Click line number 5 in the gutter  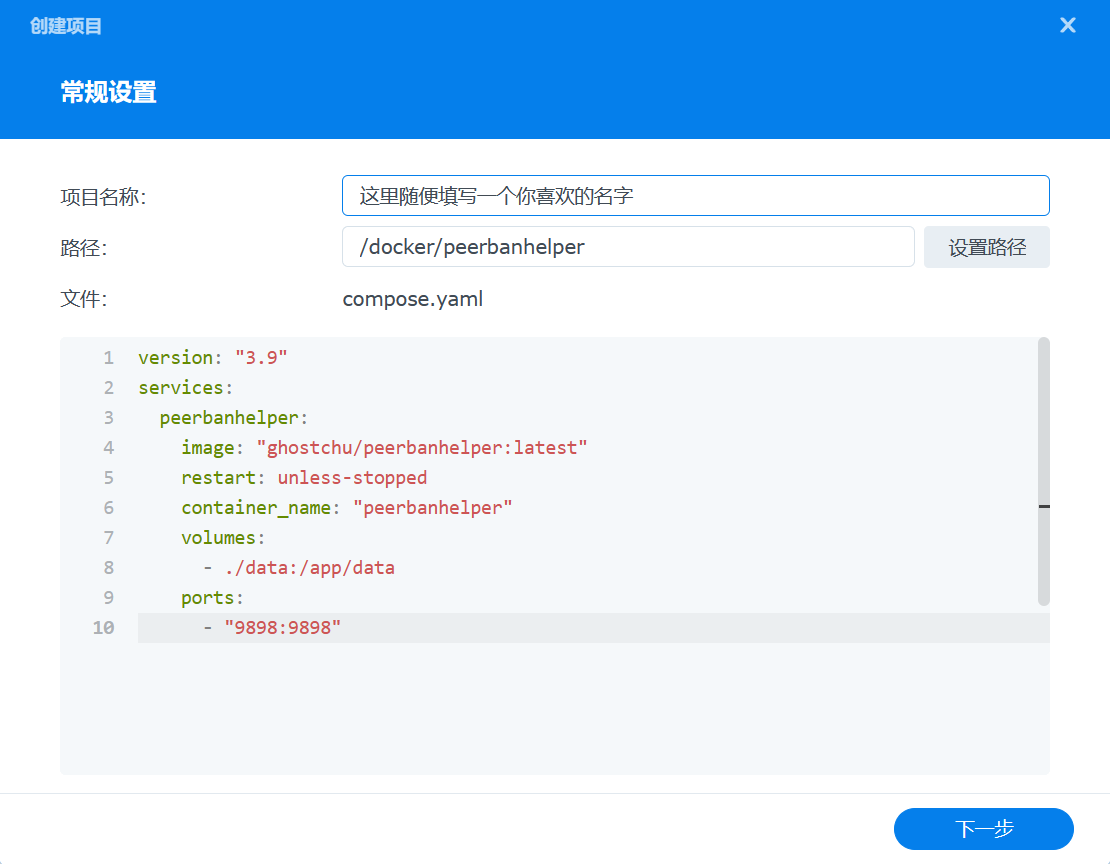coord(108,478)
